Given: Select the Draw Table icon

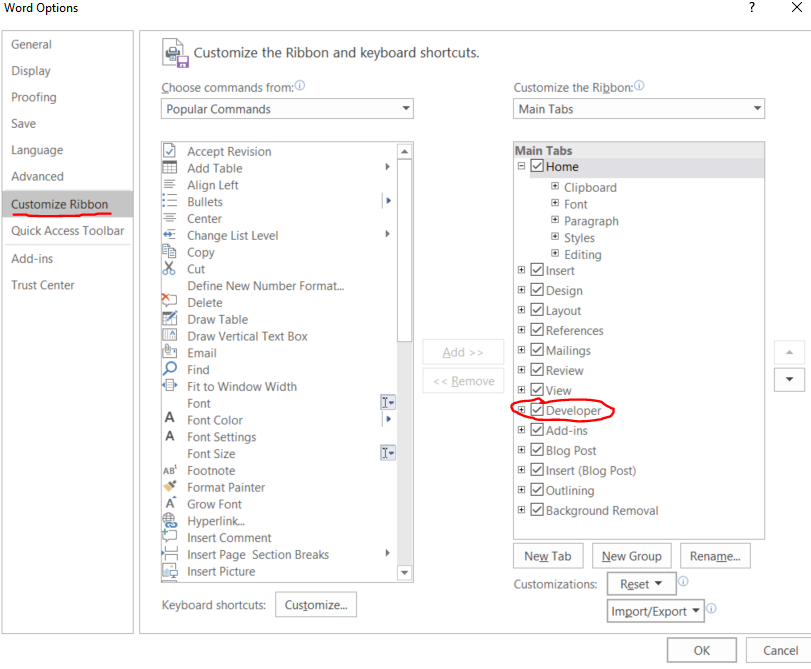Looking at the screenshot, I should 170,318.
